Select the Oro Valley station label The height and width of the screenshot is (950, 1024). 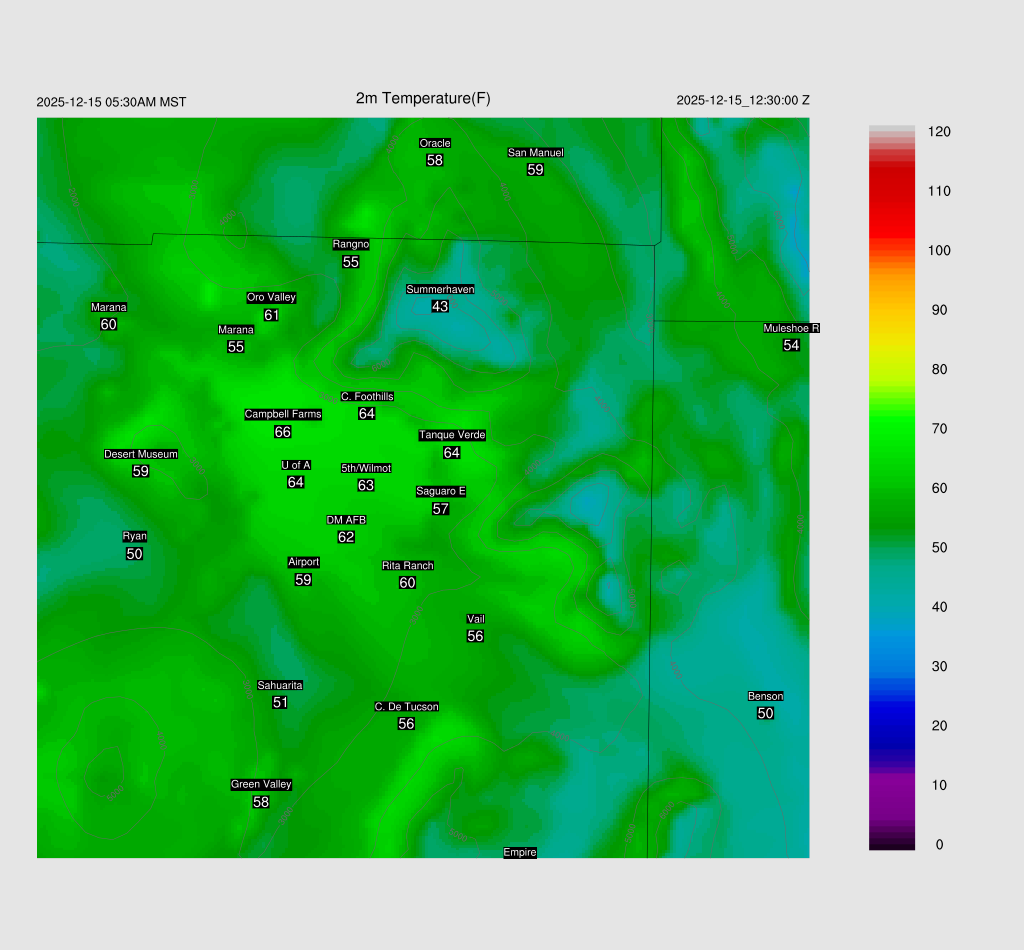pos(271,297)
